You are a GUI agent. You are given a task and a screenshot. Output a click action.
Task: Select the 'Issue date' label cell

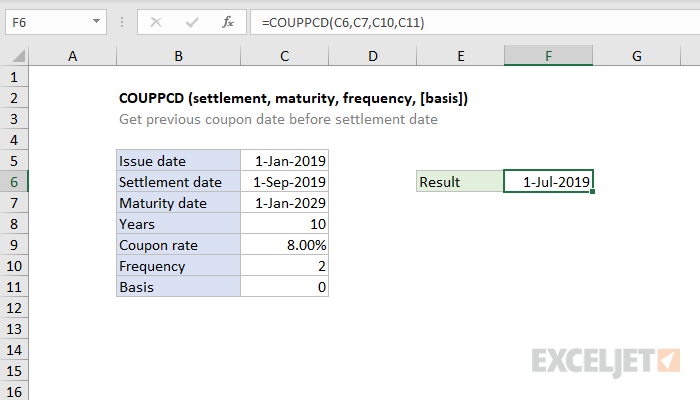[178, 161]
